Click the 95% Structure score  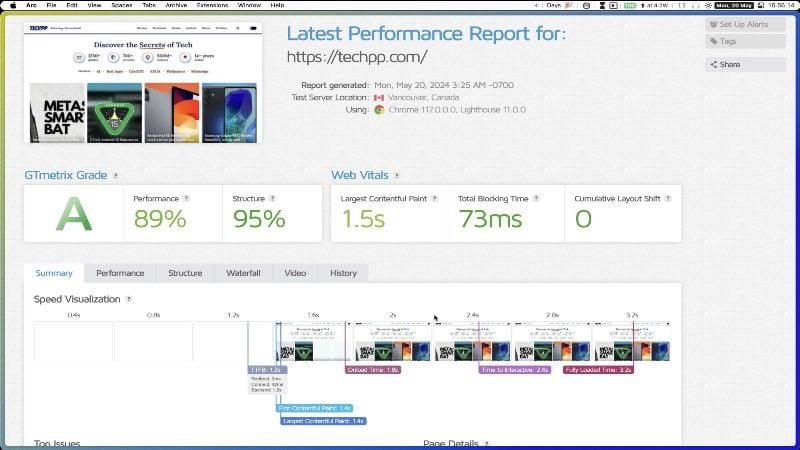pos(259,219)
